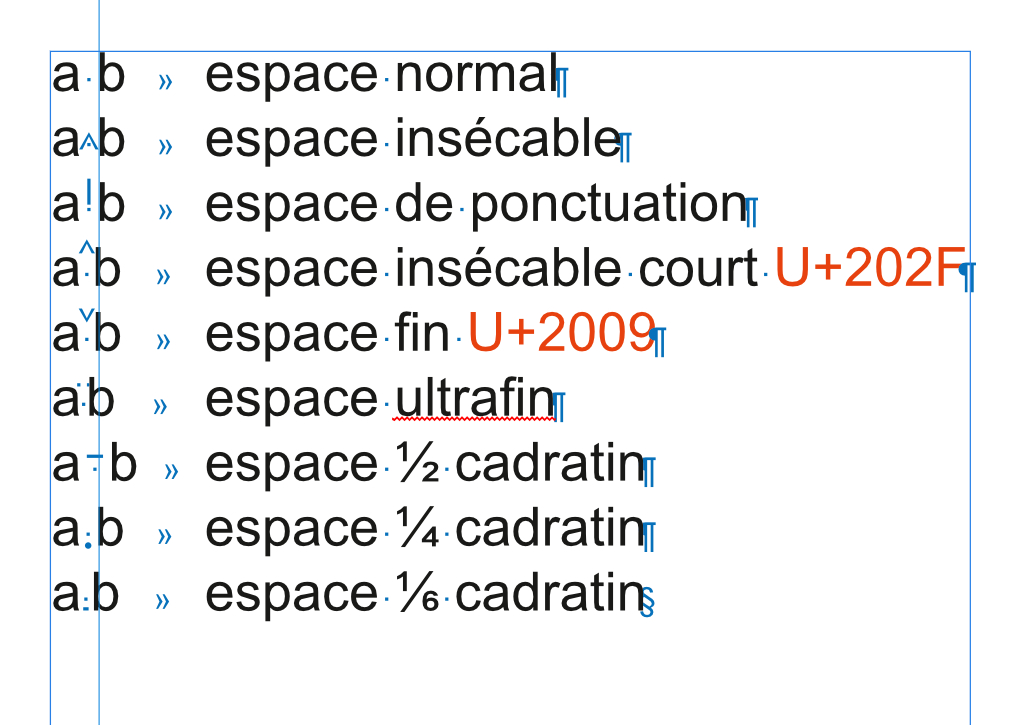1030x725 pixels.
Task: Click the ½ fraction glyph
Action: click(418, 463)
